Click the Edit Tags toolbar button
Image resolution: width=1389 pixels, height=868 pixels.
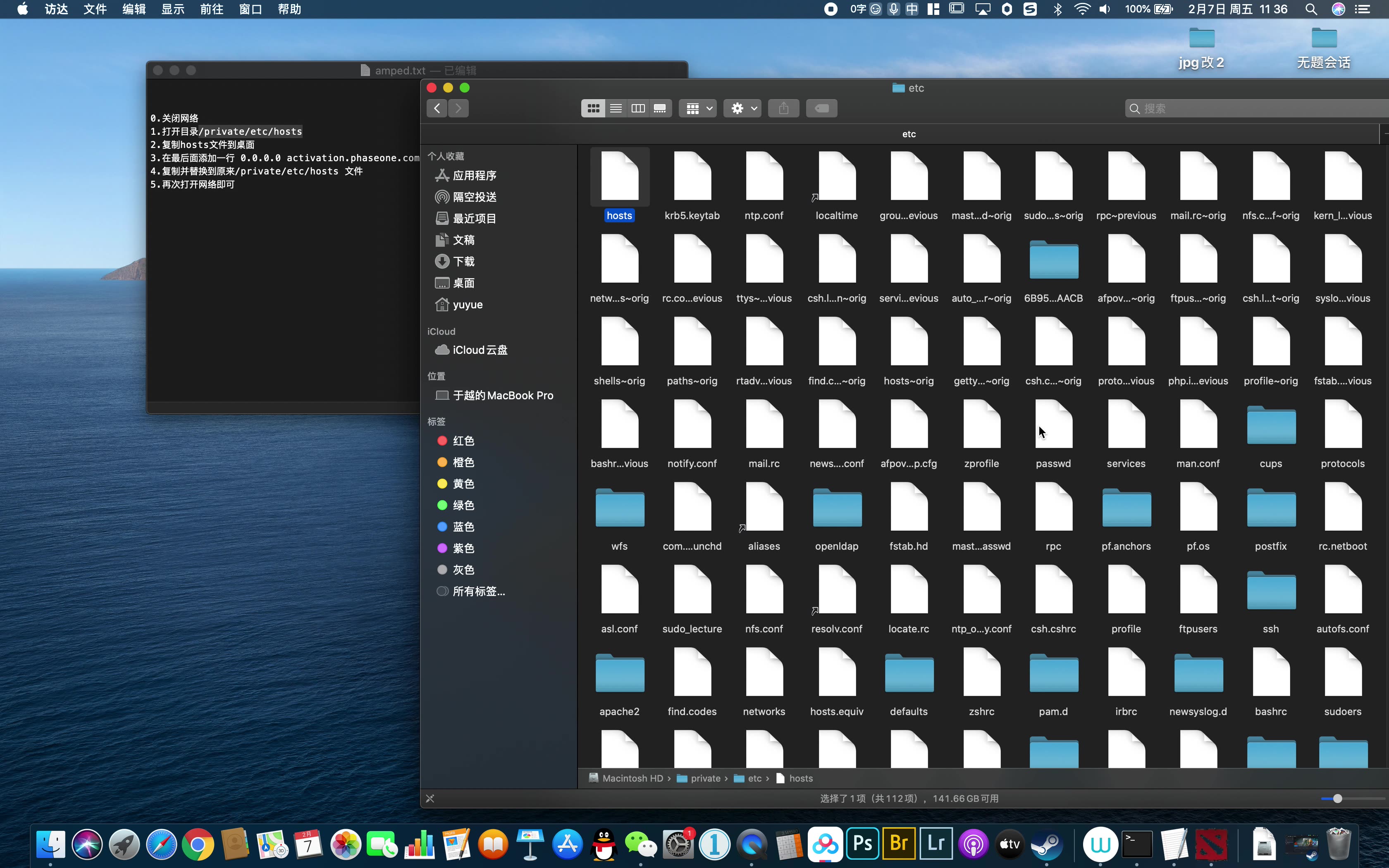tap(821, 108)
